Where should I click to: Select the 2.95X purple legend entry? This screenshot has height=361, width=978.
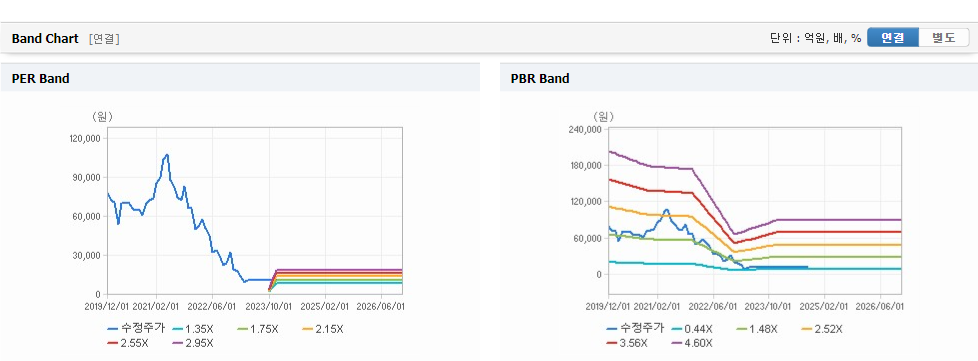coord(193,343)
